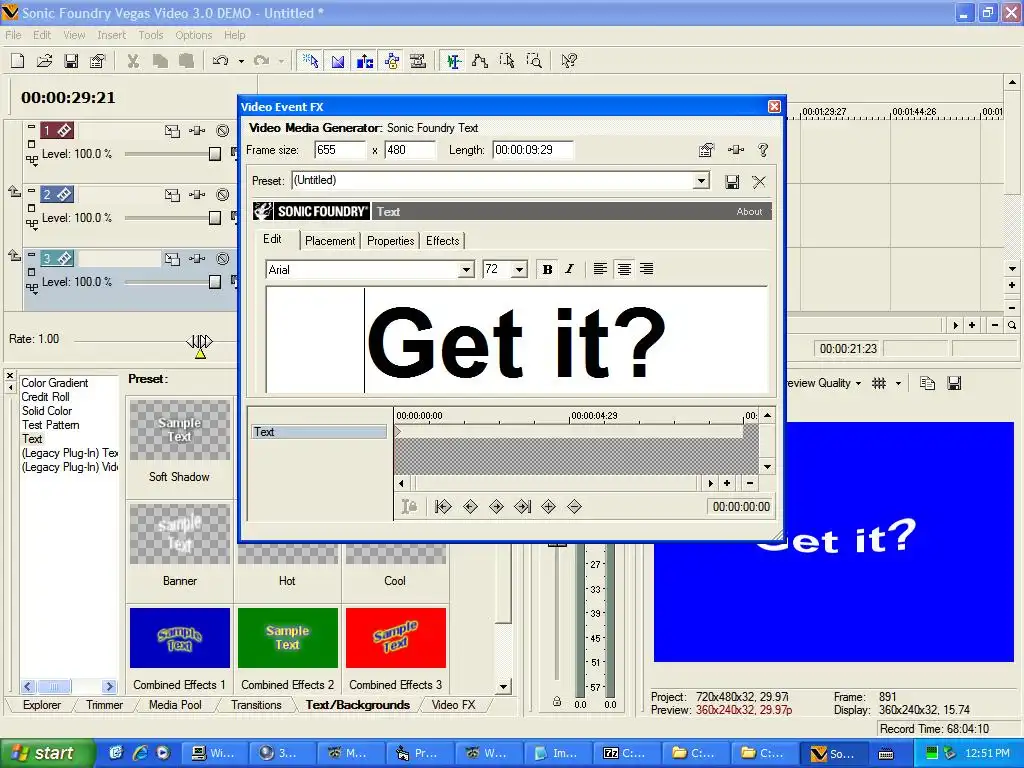The image size is (1024, 768).
Task: Set the track 3 level slider
Action: click(215, 281)
